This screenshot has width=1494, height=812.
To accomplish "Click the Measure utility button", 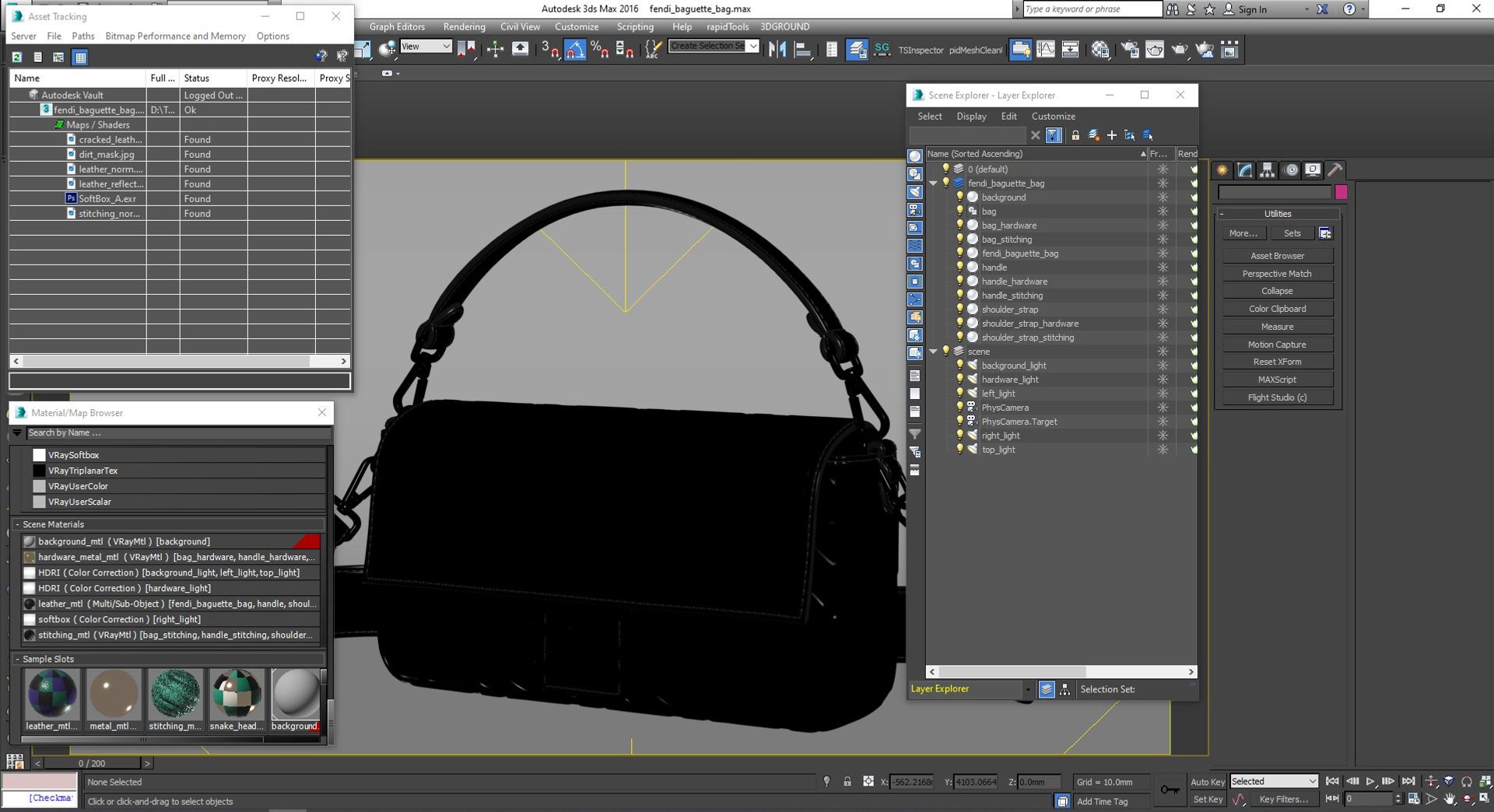I will [1277, 327].
